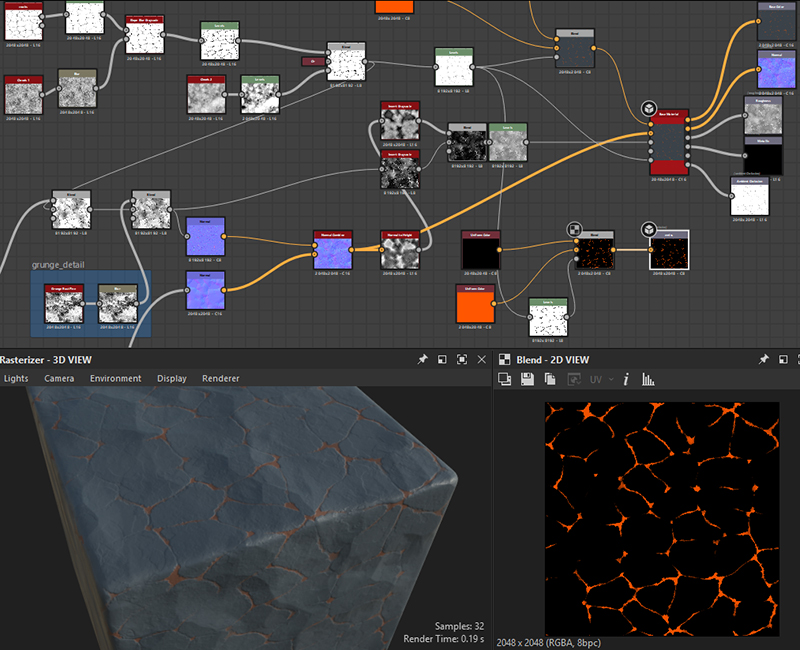This screenshot has height=650, width=800.
Task: Open the UV dropdown in 2D view toolbar
Action: pyautogui.click(x=600, y=379)
